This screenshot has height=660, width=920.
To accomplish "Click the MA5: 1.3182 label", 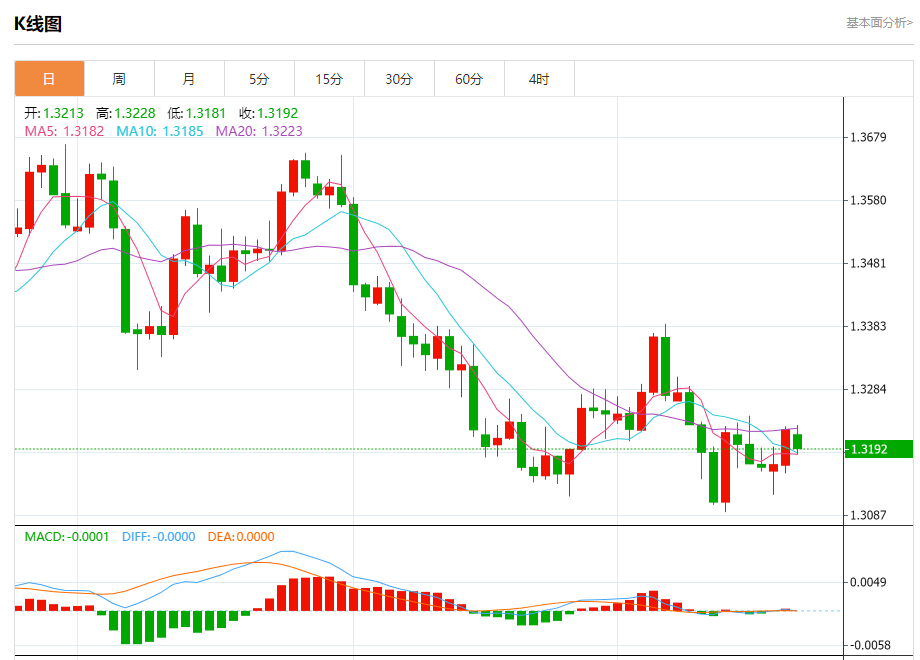I will [65, 131].
